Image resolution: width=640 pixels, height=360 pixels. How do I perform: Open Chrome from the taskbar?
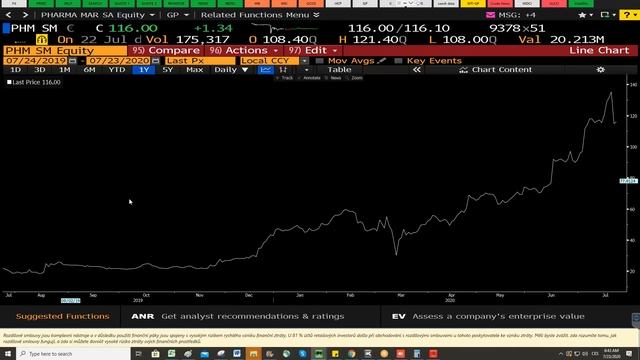point(351,353)
